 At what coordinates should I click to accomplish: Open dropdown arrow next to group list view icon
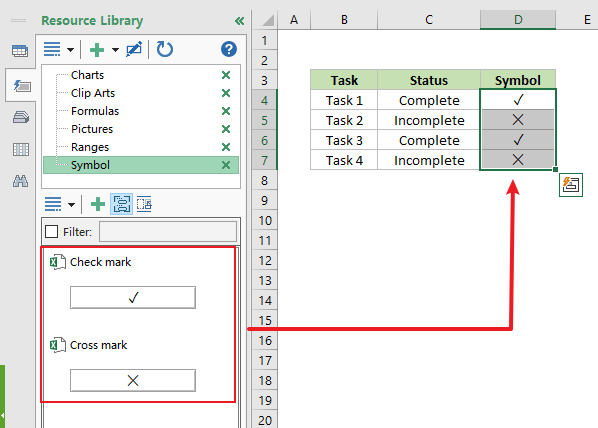70,50
